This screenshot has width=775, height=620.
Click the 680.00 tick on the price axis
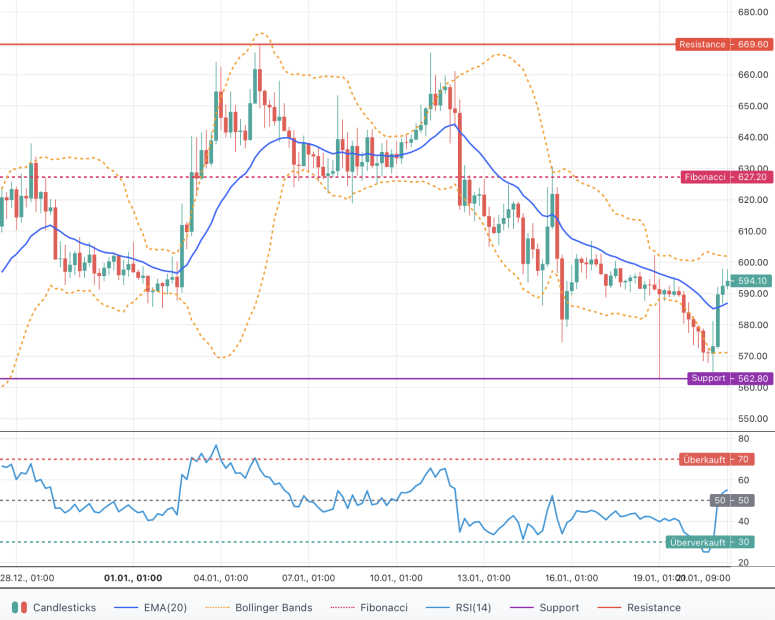point(752,12)
